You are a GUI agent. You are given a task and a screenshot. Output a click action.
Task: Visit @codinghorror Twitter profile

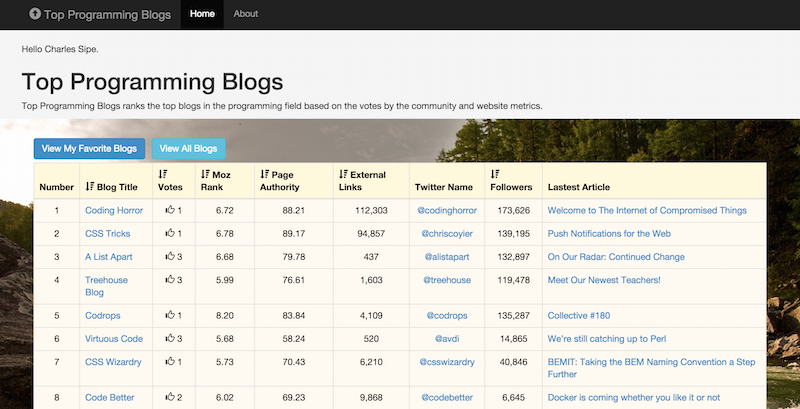(447, 210)
